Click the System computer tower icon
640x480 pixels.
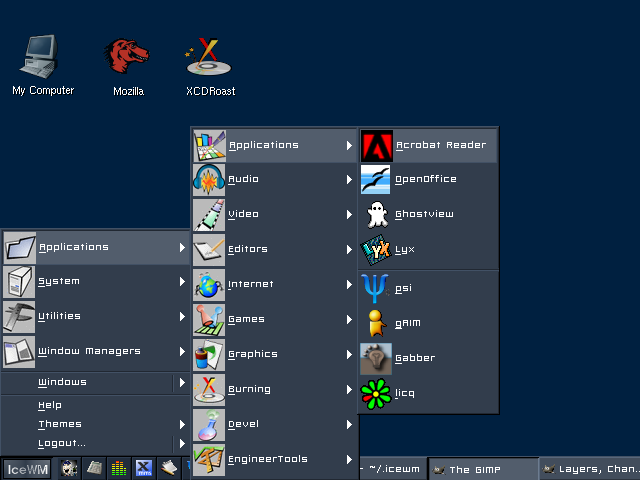pos(19,282)
